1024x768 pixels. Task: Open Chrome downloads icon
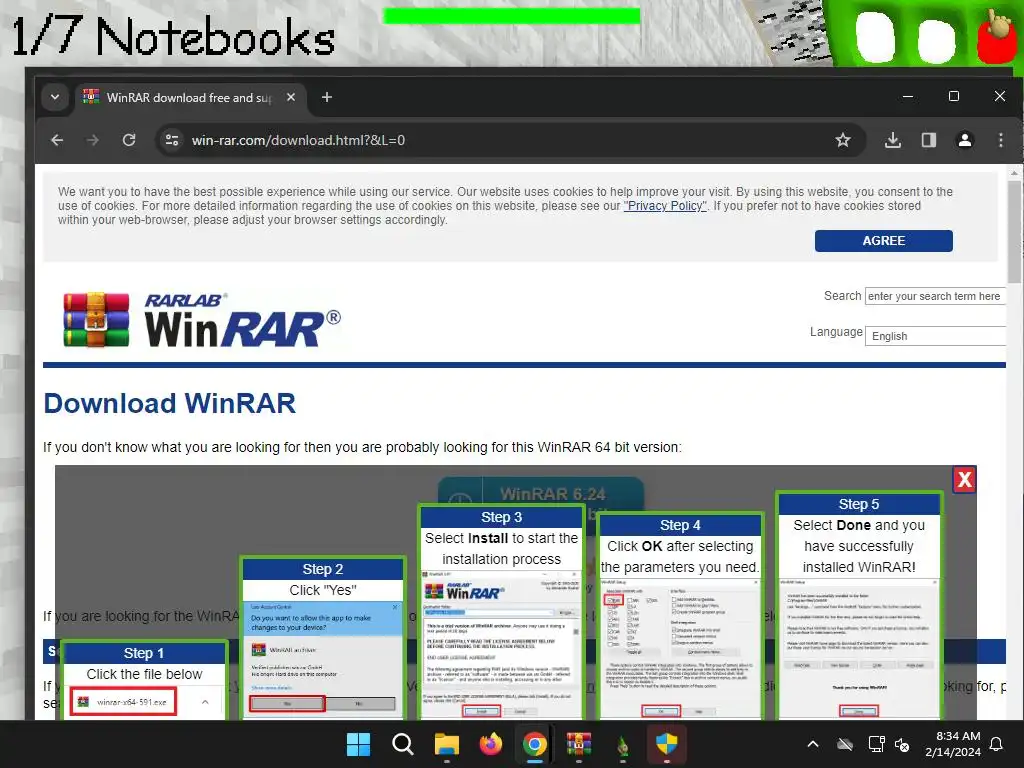pyautogui.click(x=893, y=140)
